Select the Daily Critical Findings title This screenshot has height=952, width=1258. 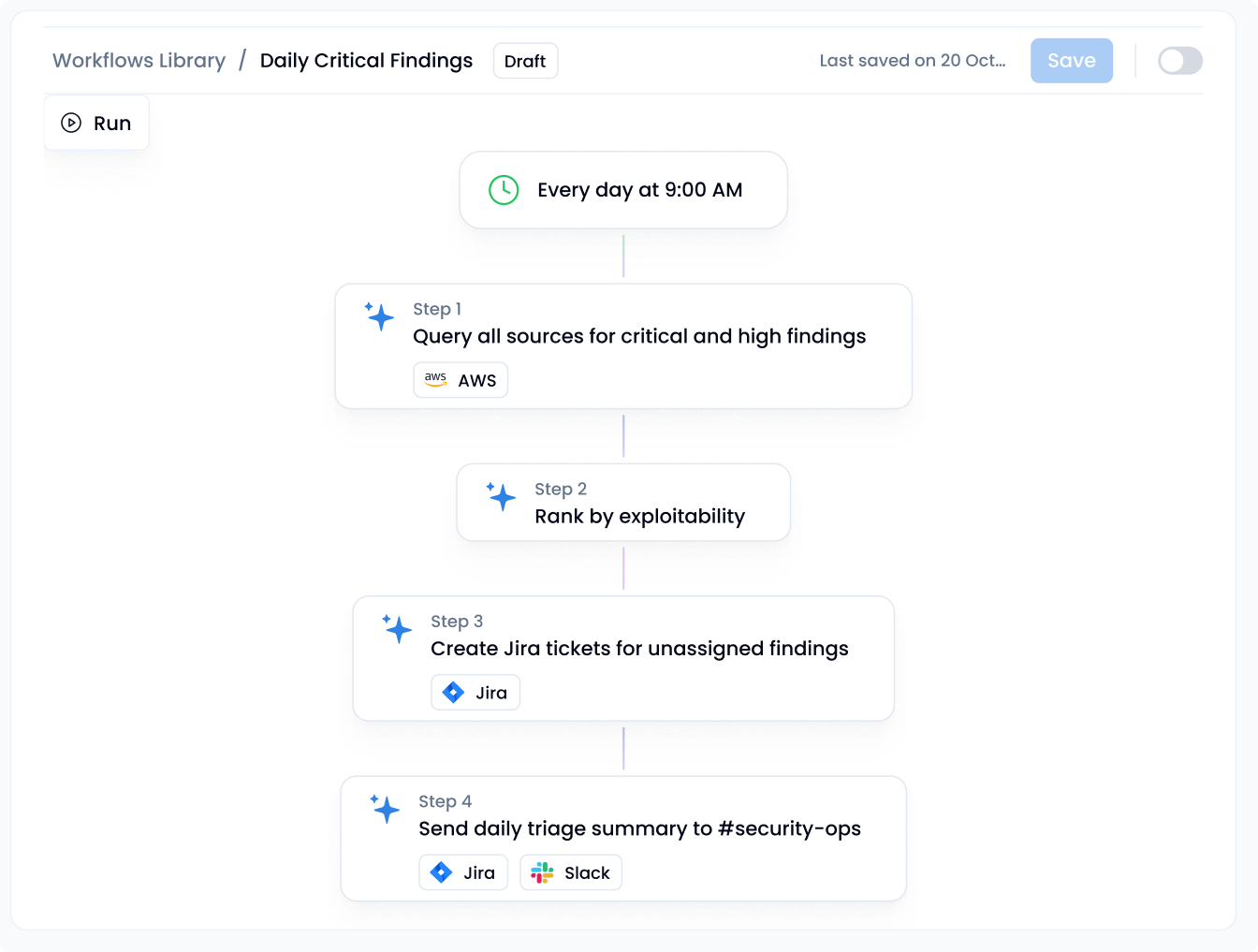(366, 61)
